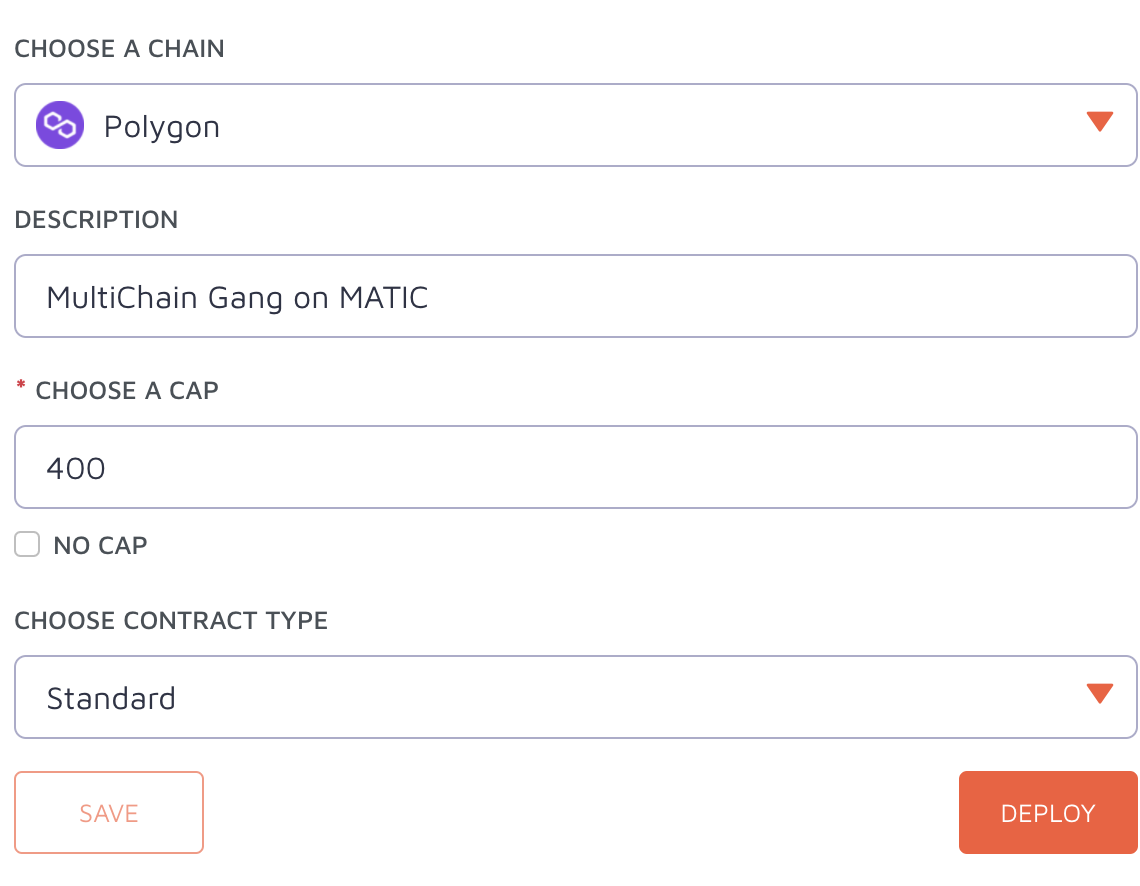The image size is (1140, 886).
Task: Expand contract type list via orange arrow
Action: 1099,693
